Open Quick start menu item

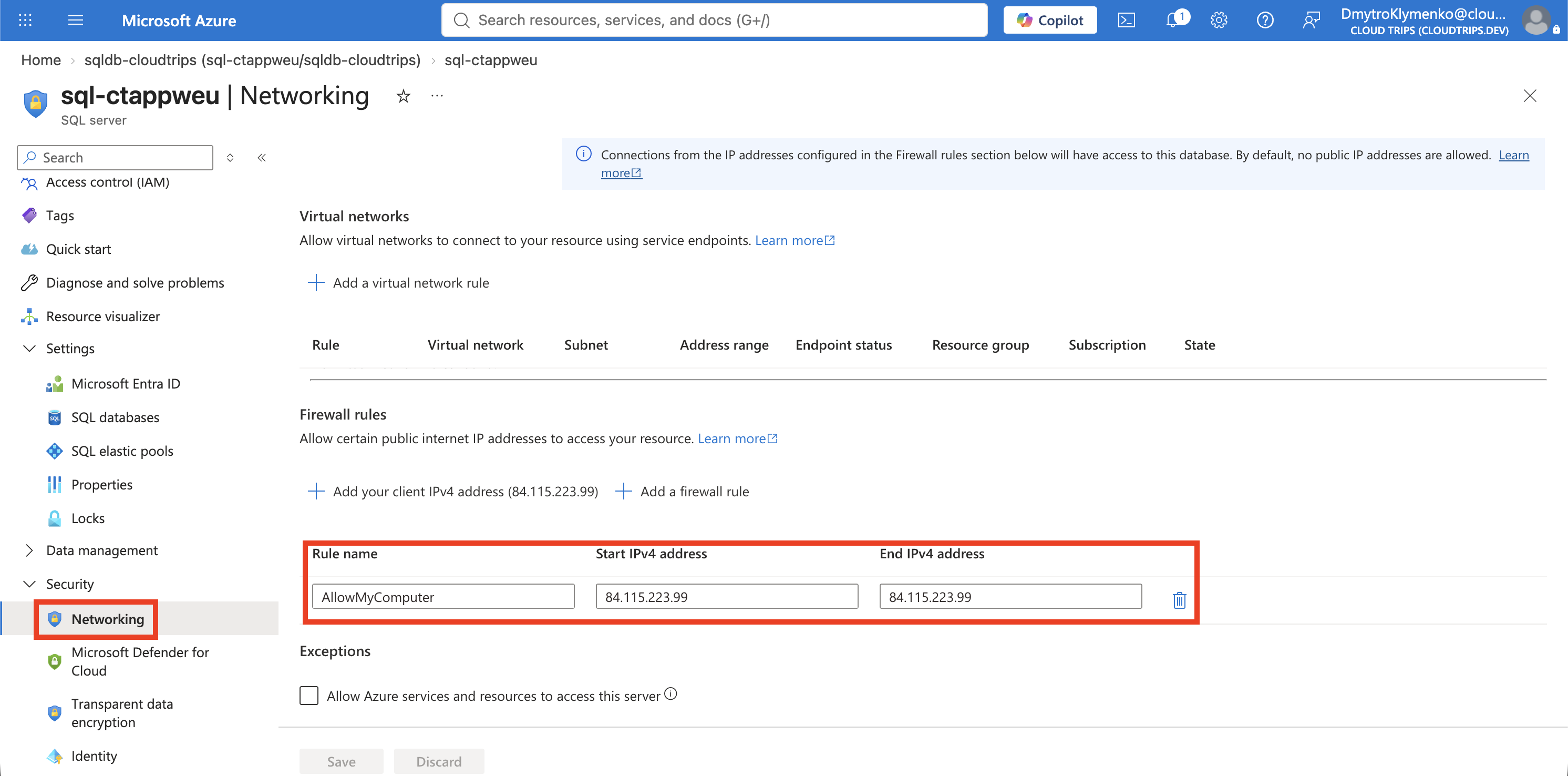point(78,249)
